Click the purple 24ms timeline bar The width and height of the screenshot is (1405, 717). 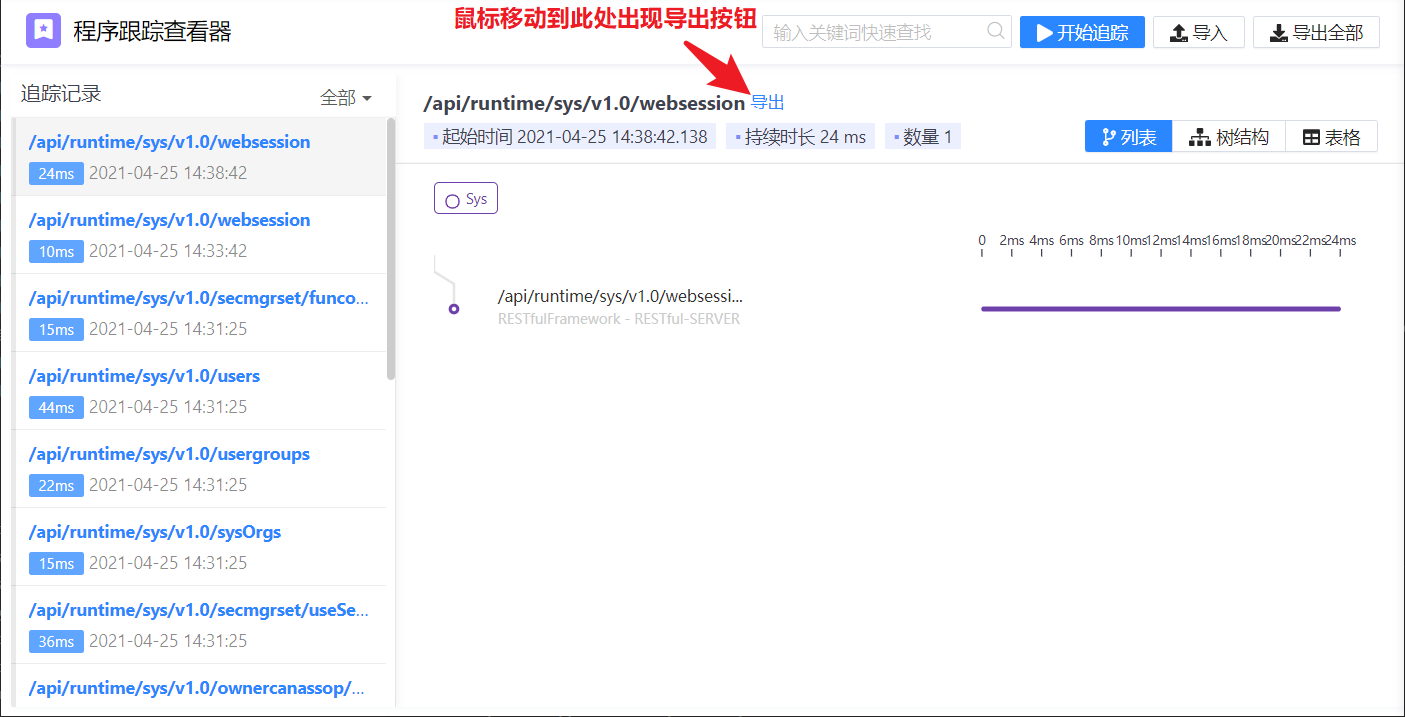coord(1161,309)
